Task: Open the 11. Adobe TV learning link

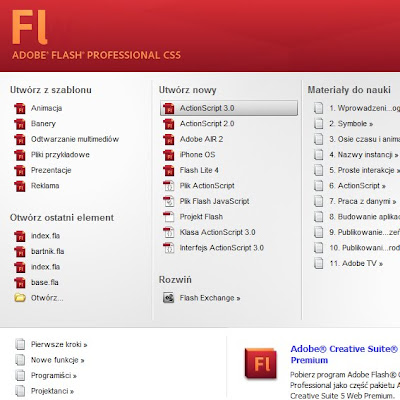Action: point(356,263)
